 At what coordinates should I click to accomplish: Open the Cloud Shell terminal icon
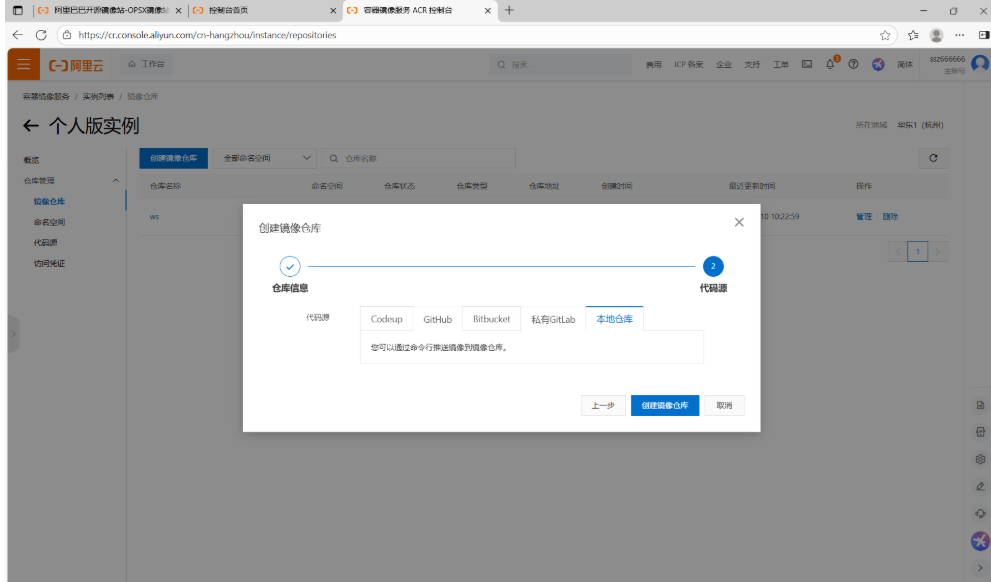(806, 64)
